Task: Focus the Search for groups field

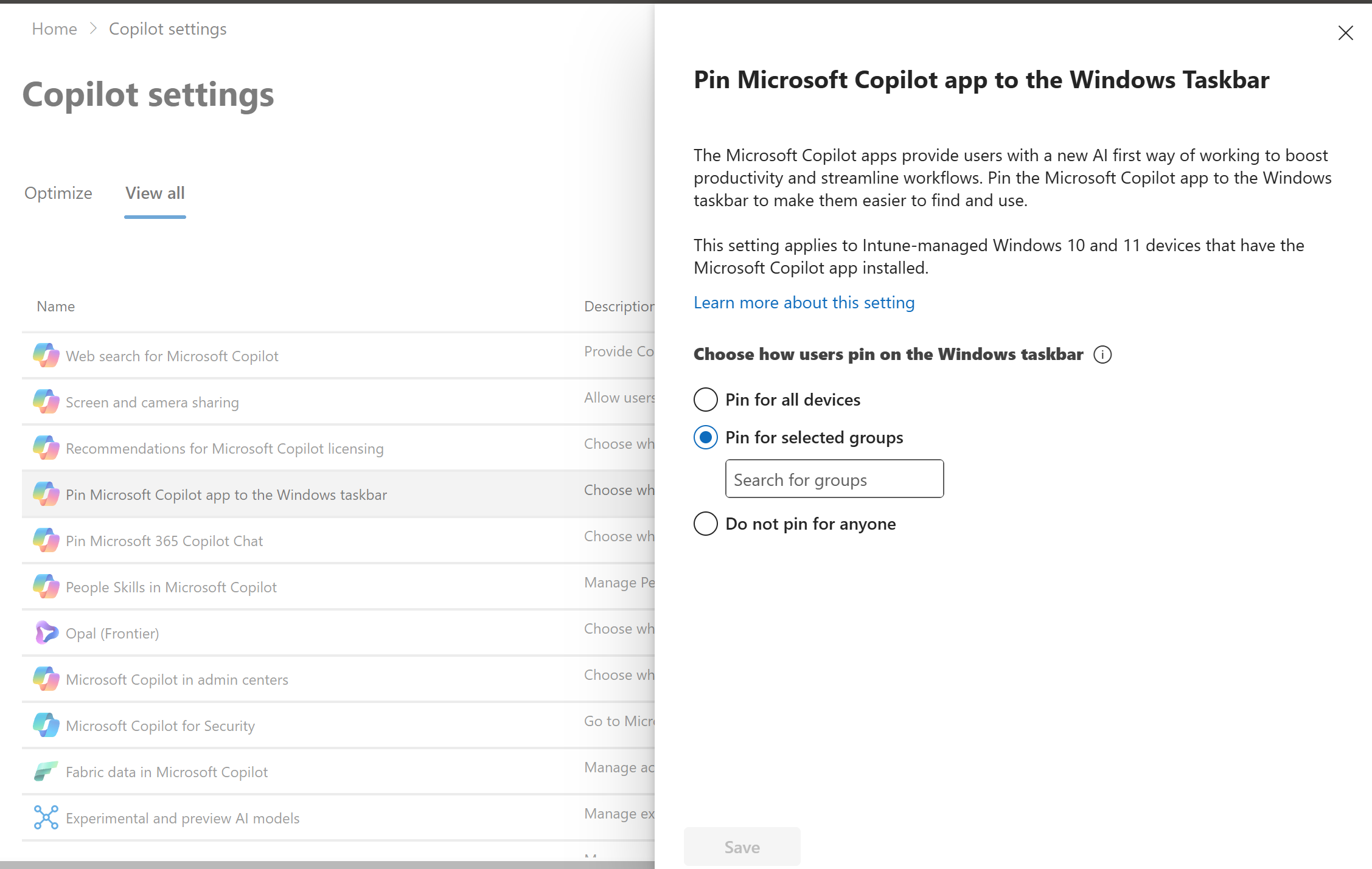Action: [835, 479]
